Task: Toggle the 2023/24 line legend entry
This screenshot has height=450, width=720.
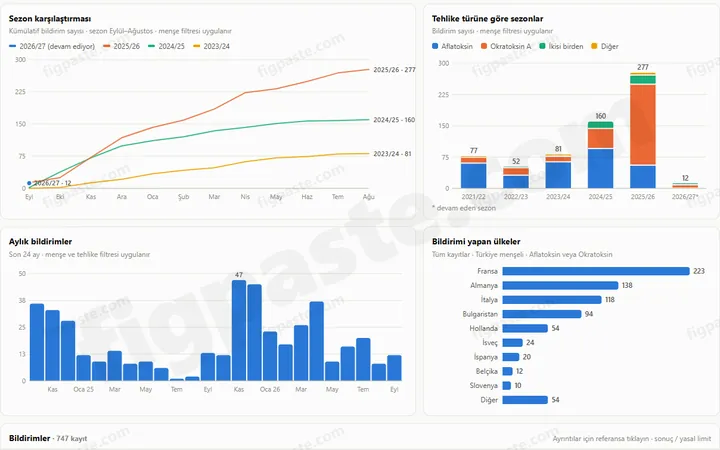Action: click(x=211, y=46)
